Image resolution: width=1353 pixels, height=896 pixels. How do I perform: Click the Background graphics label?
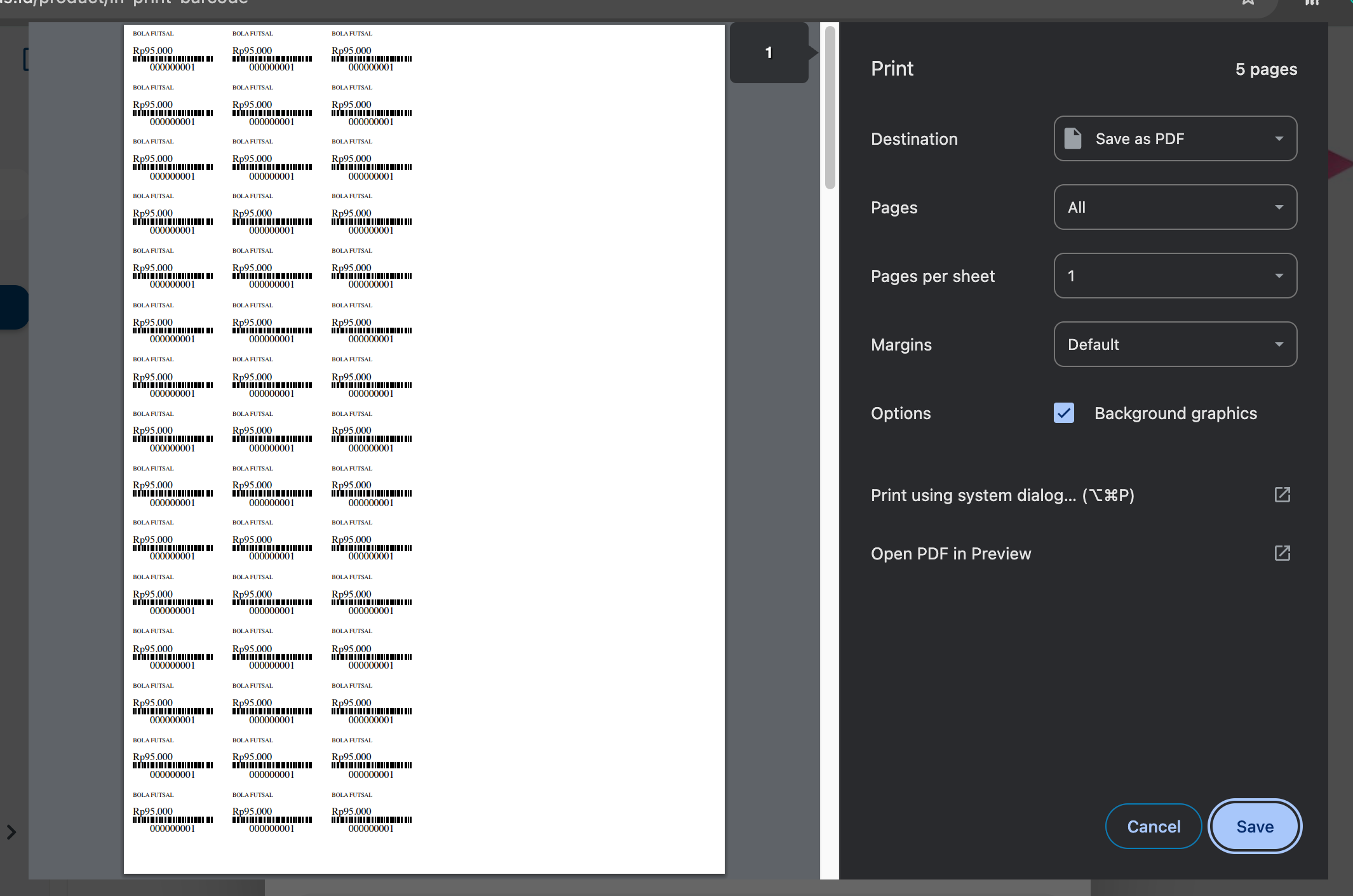(1176, 413)
